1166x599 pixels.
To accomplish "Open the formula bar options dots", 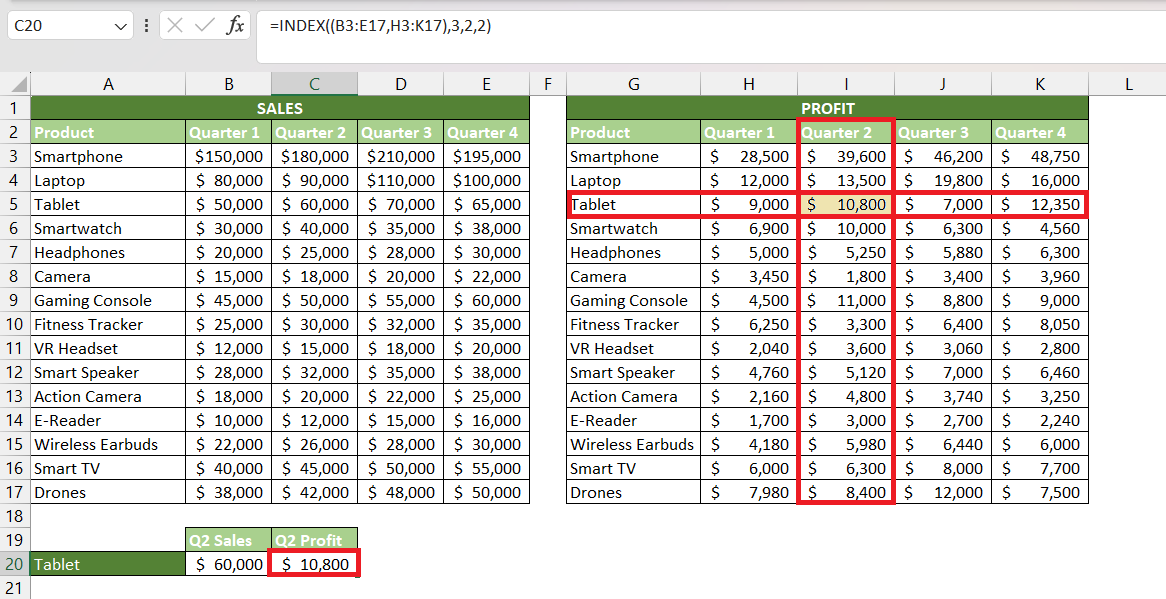I will pos(146,26).
